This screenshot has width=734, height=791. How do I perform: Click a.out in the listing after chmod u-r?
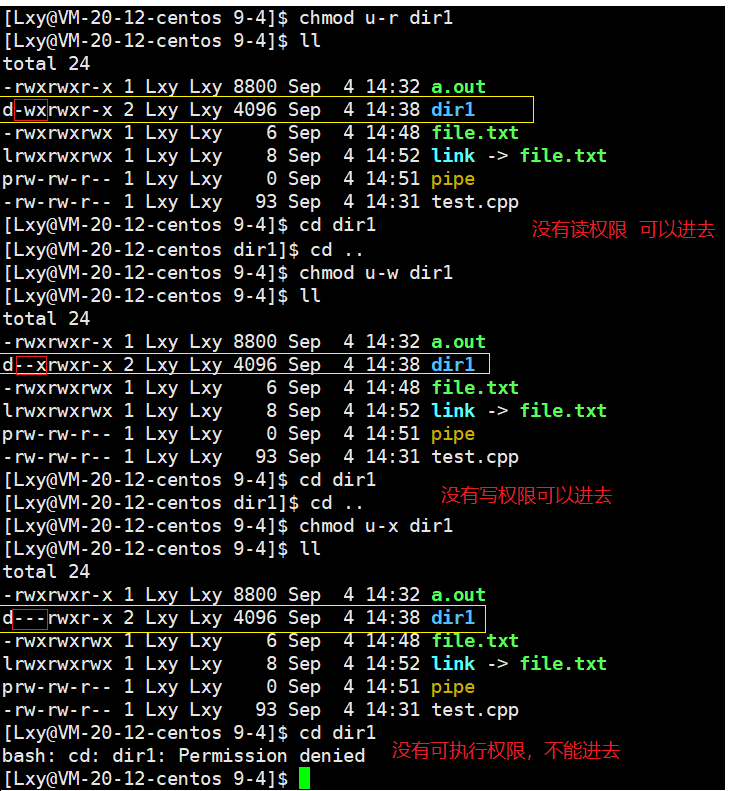(x=458, y=87)
